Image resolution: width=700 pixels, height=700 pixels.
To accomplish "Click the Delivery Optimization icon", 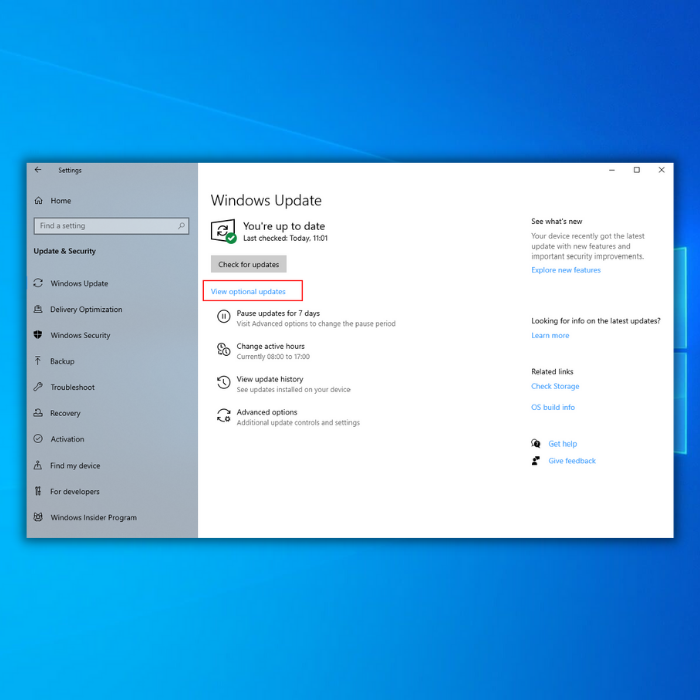I will [x=38, y=309].
